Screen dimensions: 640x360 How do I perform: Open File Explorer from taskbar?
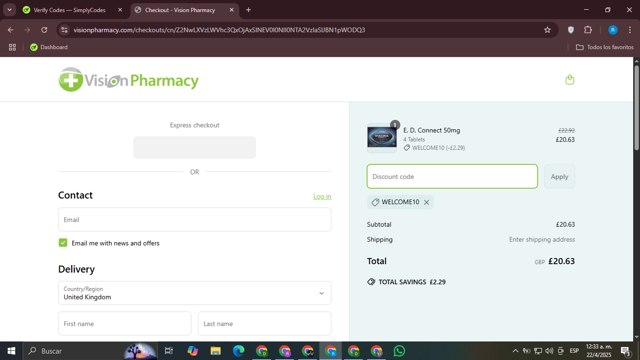pos(216,351)
